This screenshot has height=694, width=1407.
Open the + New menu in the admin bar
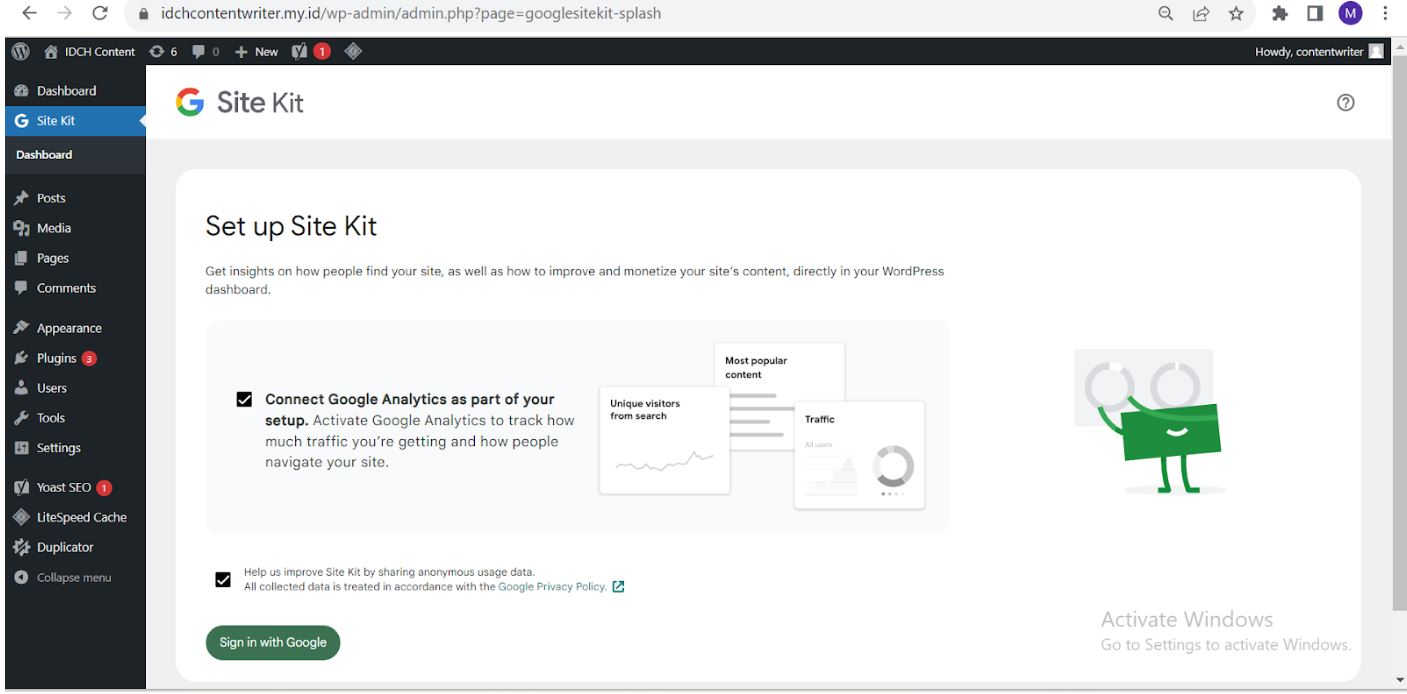point(254,51)
